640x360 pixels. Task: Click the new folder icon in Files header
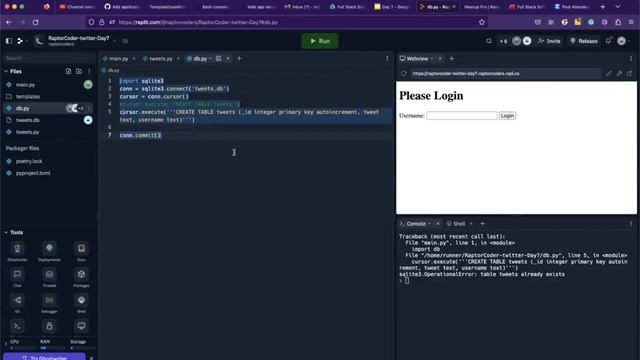pyautogui.click(x=79, y=71)
